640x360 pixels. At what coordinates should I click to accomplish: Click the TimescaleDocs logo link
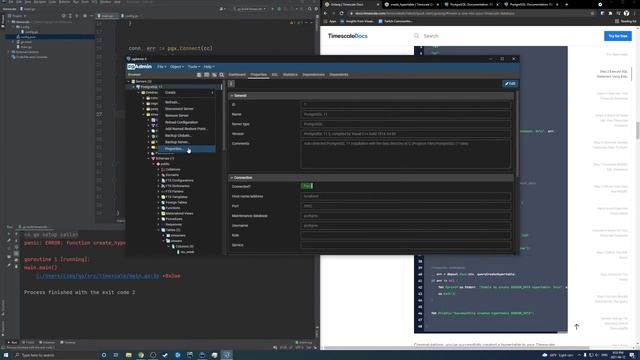(348, 36)
